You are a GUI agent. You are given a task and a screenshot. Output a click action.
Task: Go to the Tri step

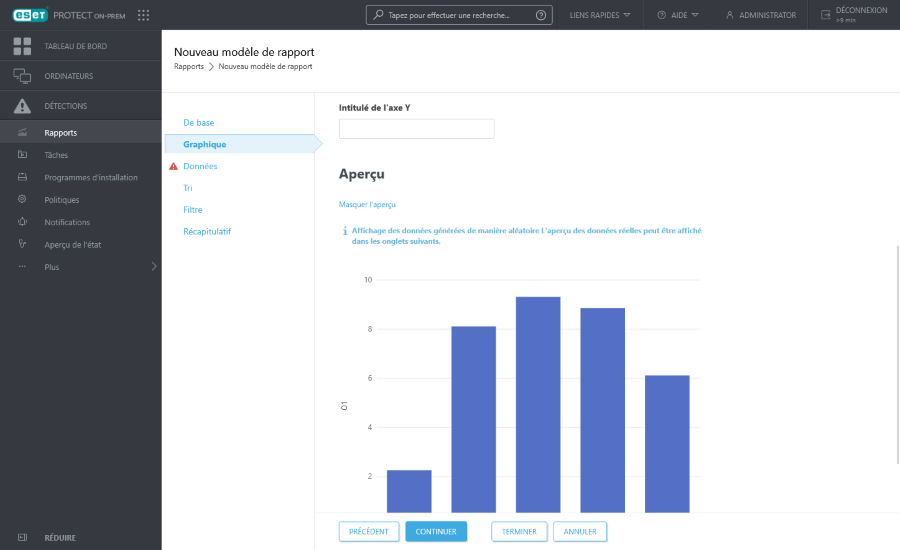[x=188, y=188]
